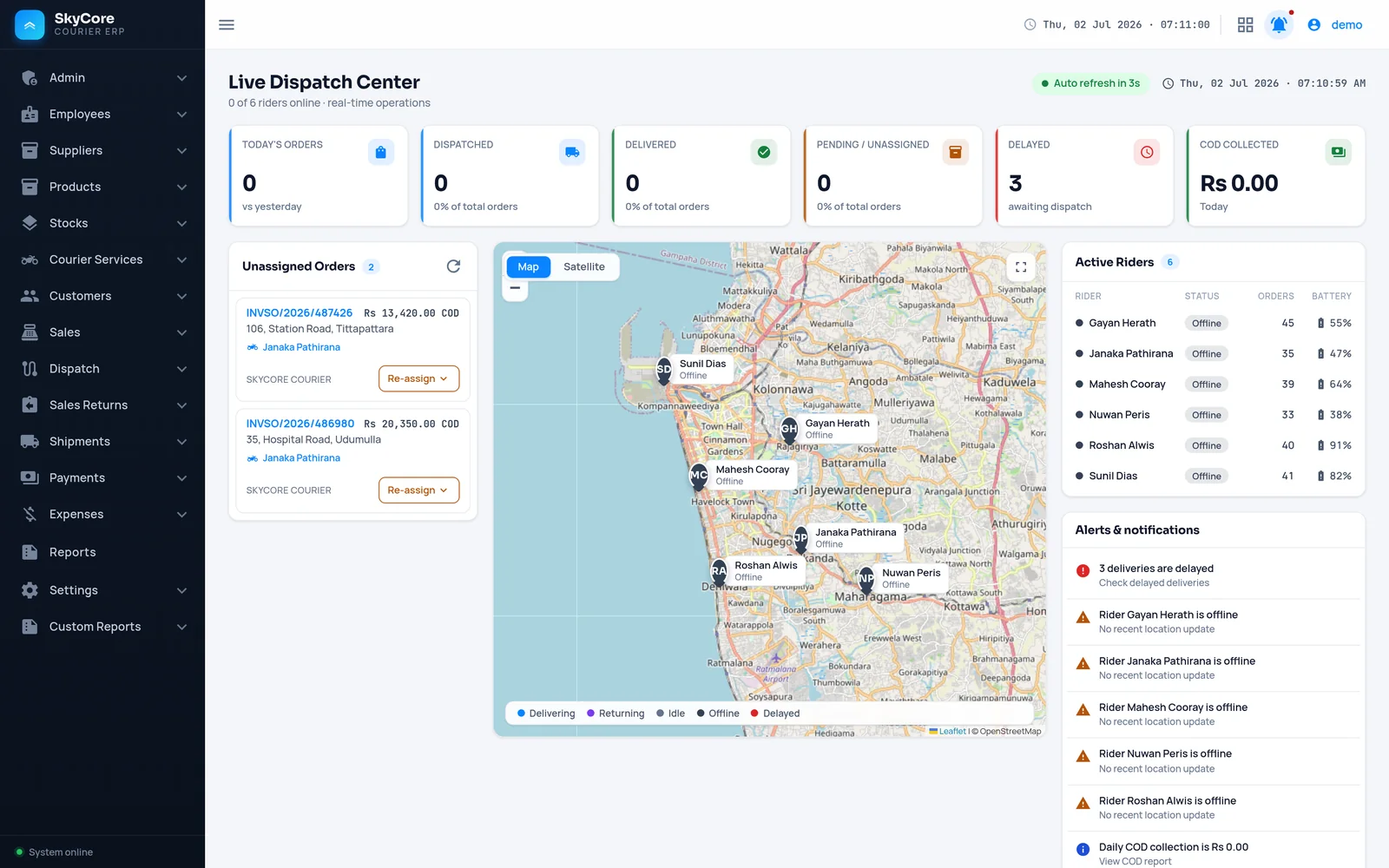Click System online status indicator
Screen dimensions: 1389x868
tap(54, 852)
